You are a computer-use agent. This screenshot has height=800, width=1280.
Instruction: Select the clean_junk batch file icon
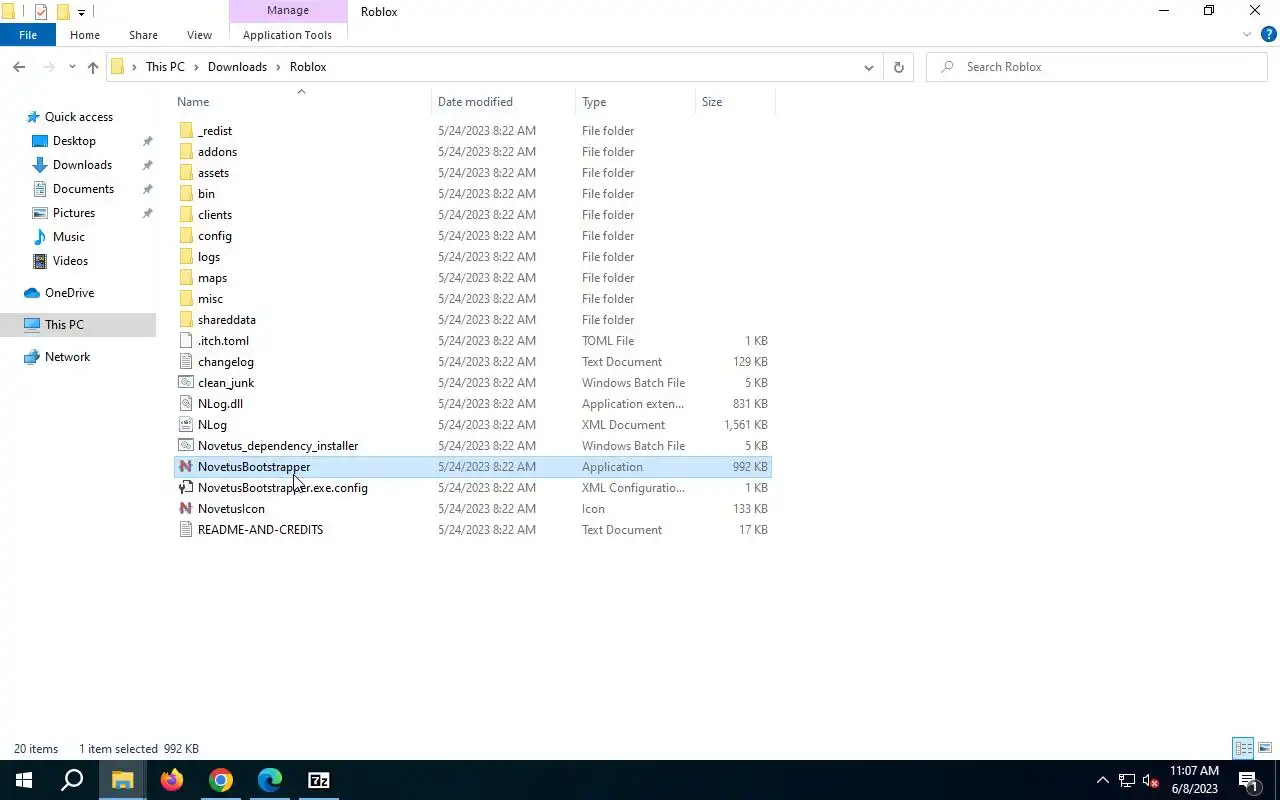tap(186, 383)
